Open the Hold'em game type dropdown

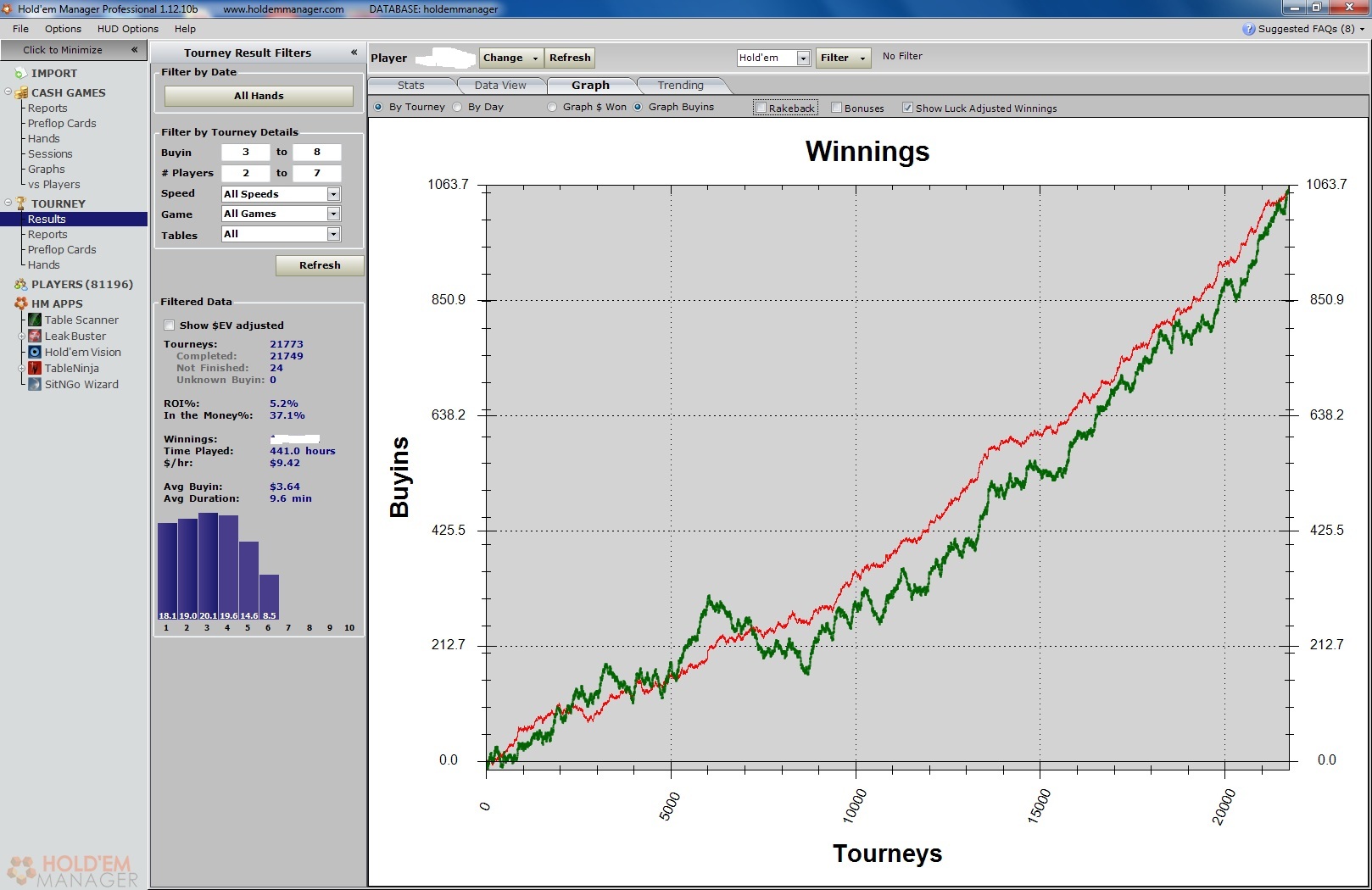click(x=803, y=58)
